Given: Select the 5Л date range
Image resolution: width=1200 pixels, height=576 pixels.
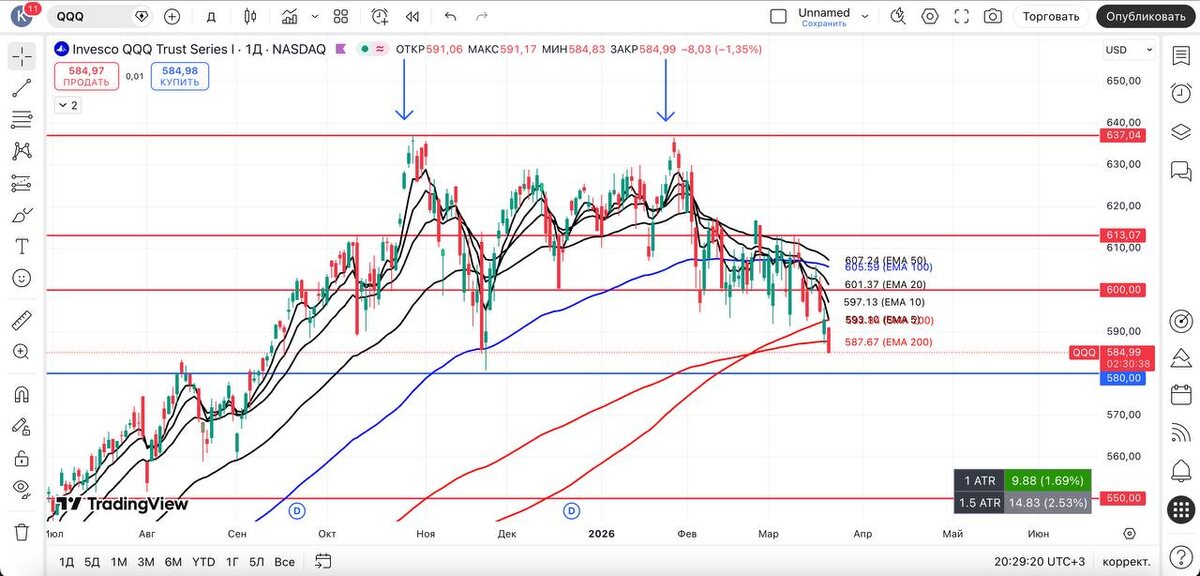Looking at the screenshot, I should click(x=257, y=561).
